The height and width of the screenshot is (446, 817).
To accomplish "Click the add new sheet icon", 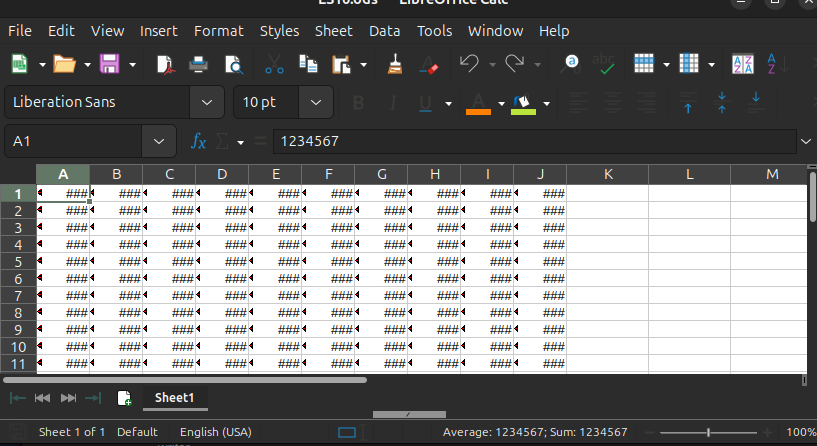I will pyautogui.click(x=124, y=398).
